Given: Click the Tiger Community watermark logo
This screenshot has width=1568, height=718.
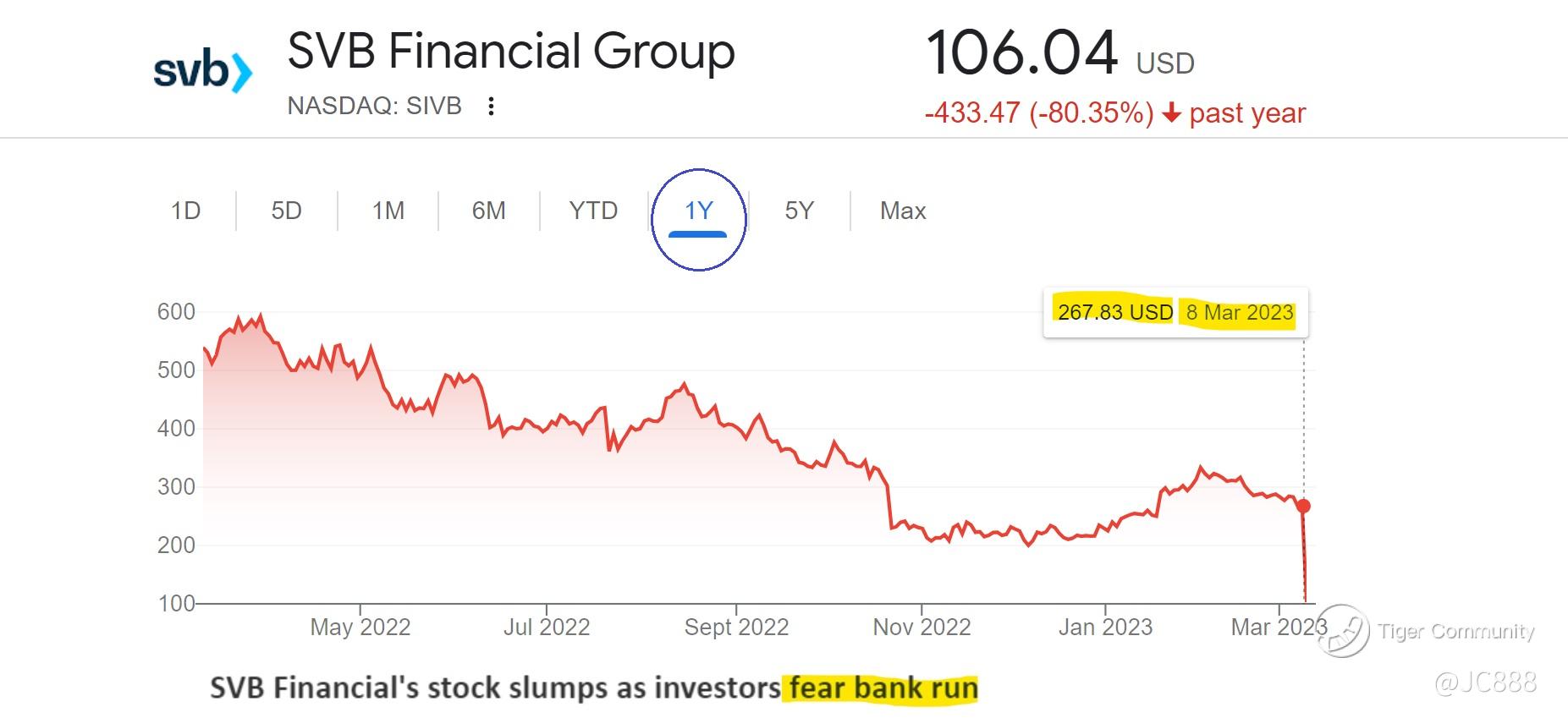Looking at the screenshot, I should click(1343, 631).
